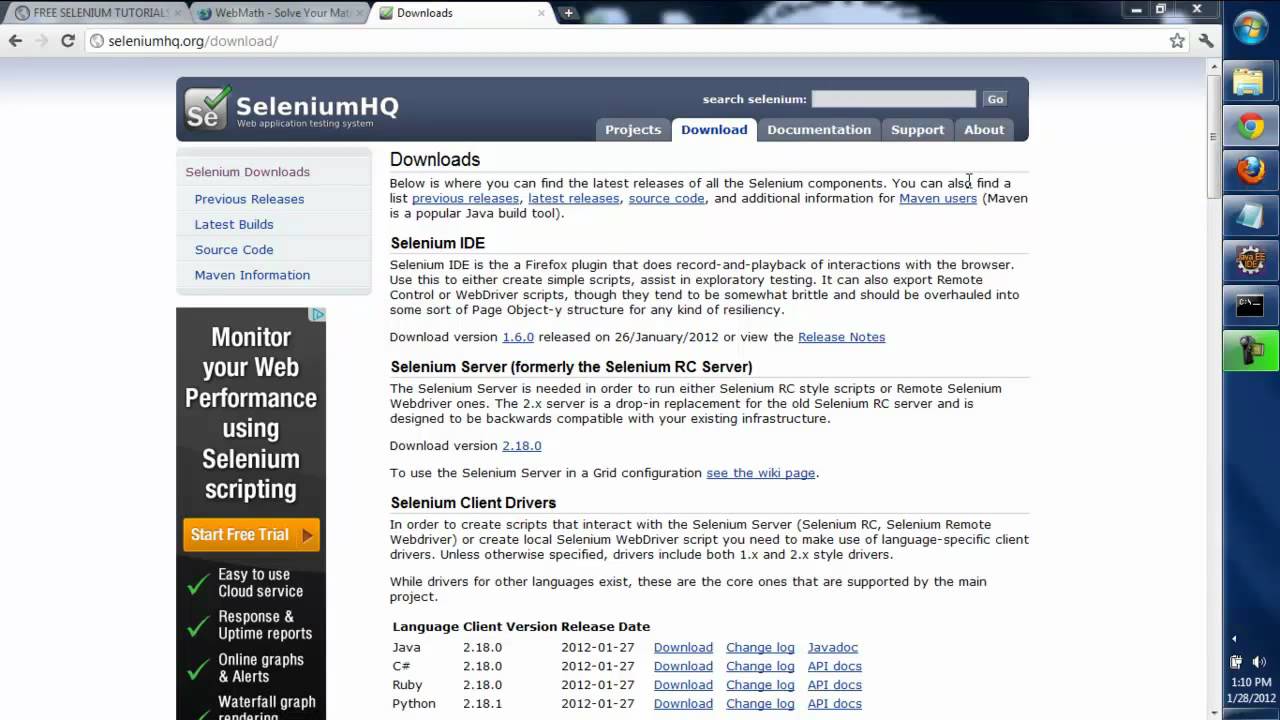This screenshot has width=1280, height=720.
Task: Open the command prompt taskbar icon
Action: click(1250, 305)
